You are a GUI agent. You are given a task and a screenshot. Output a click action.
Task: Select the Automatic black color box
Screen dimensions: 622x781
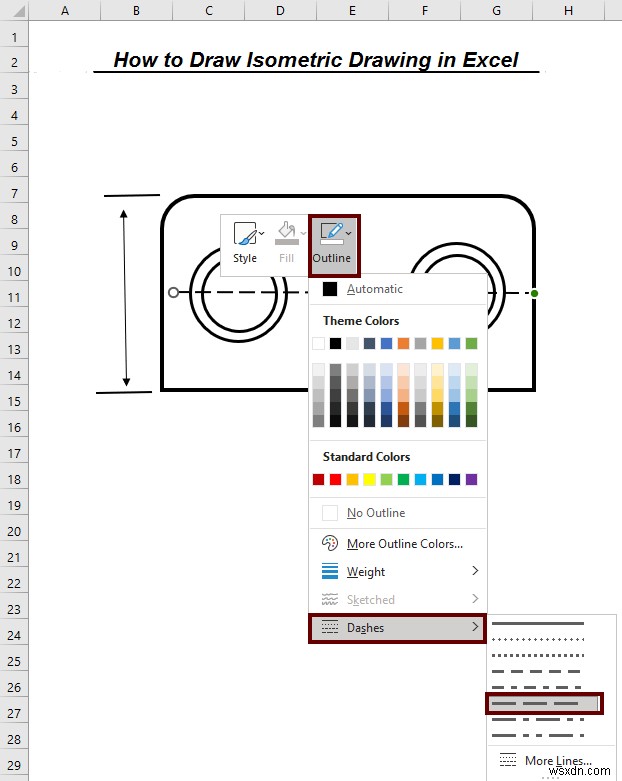tap(330, 289)
